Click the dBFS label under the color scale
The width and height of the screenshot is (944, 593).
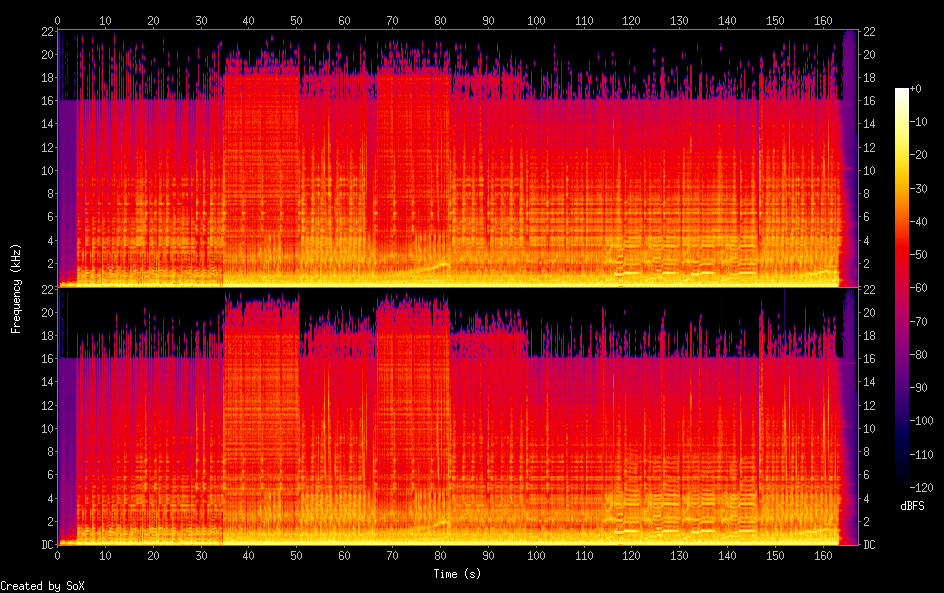(x=912, y=507)
